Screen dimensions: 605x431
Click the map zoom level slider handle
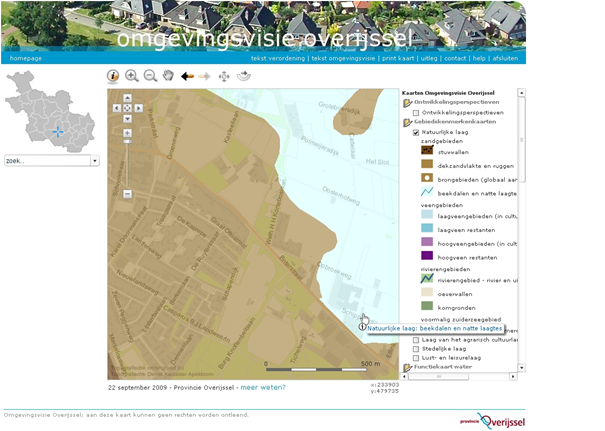127,142
